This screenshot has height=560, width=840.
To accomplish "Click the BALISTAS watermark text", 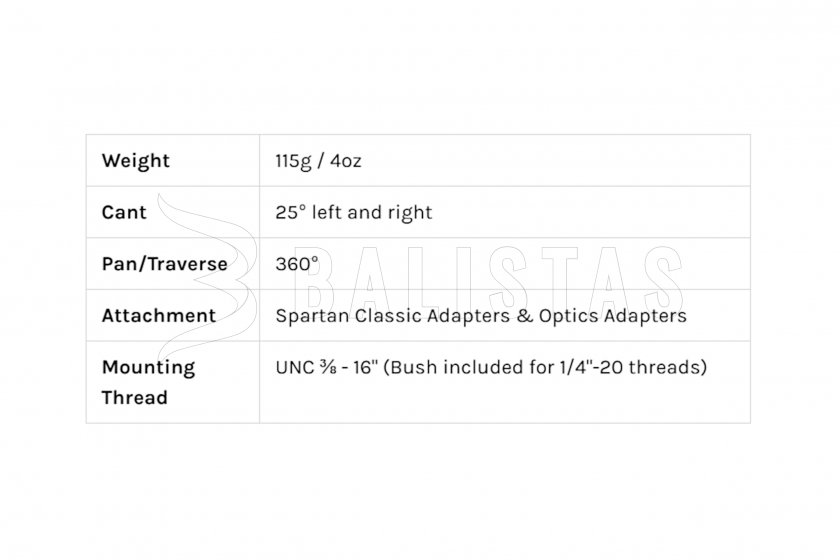I will [x=488, y=279].
